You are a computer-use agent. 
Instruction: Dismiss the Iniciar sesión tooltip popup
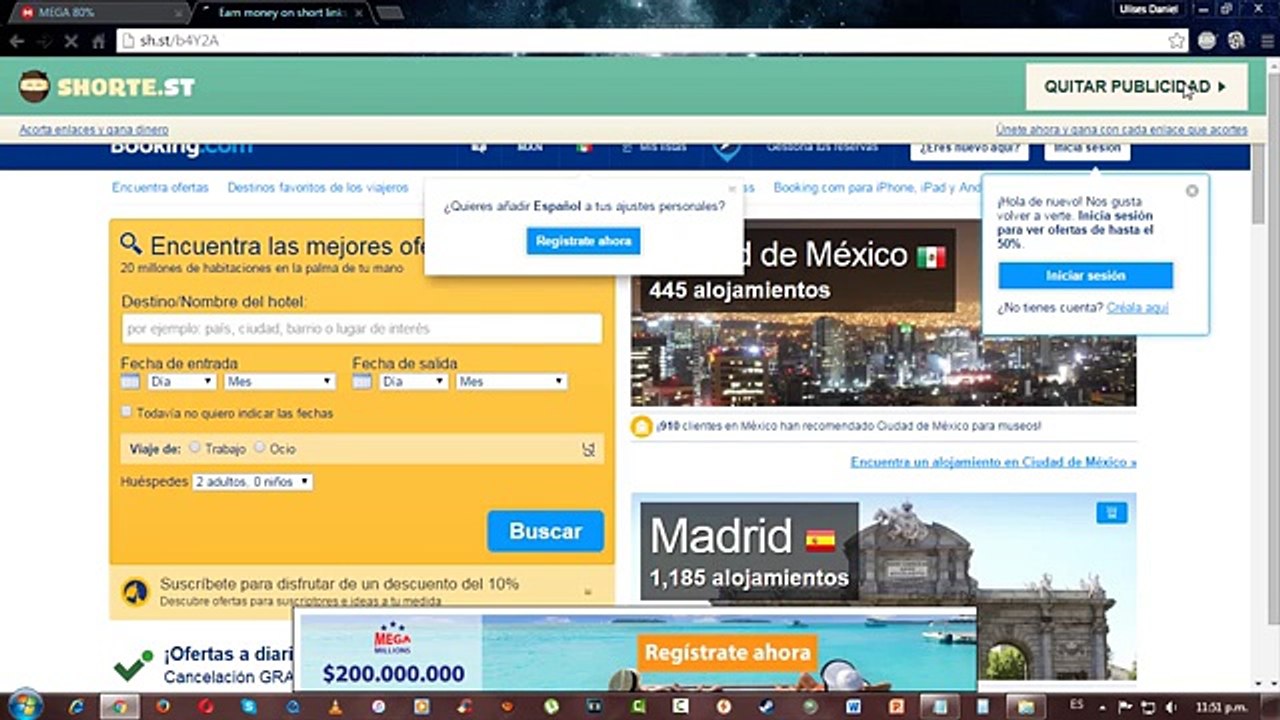(x=1191, y=190)
